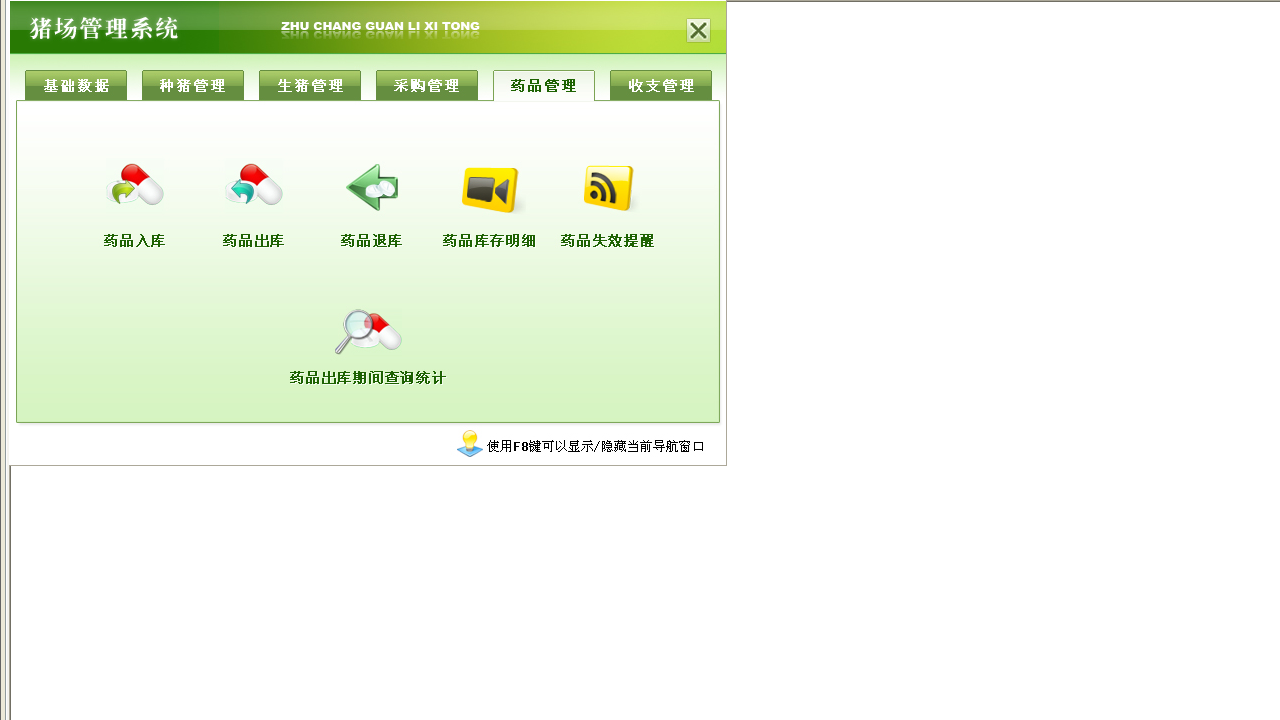The width and height of the screenshot is (1280, 720).
Task: Click the 药品入库 text label
Action: (134, 240)
